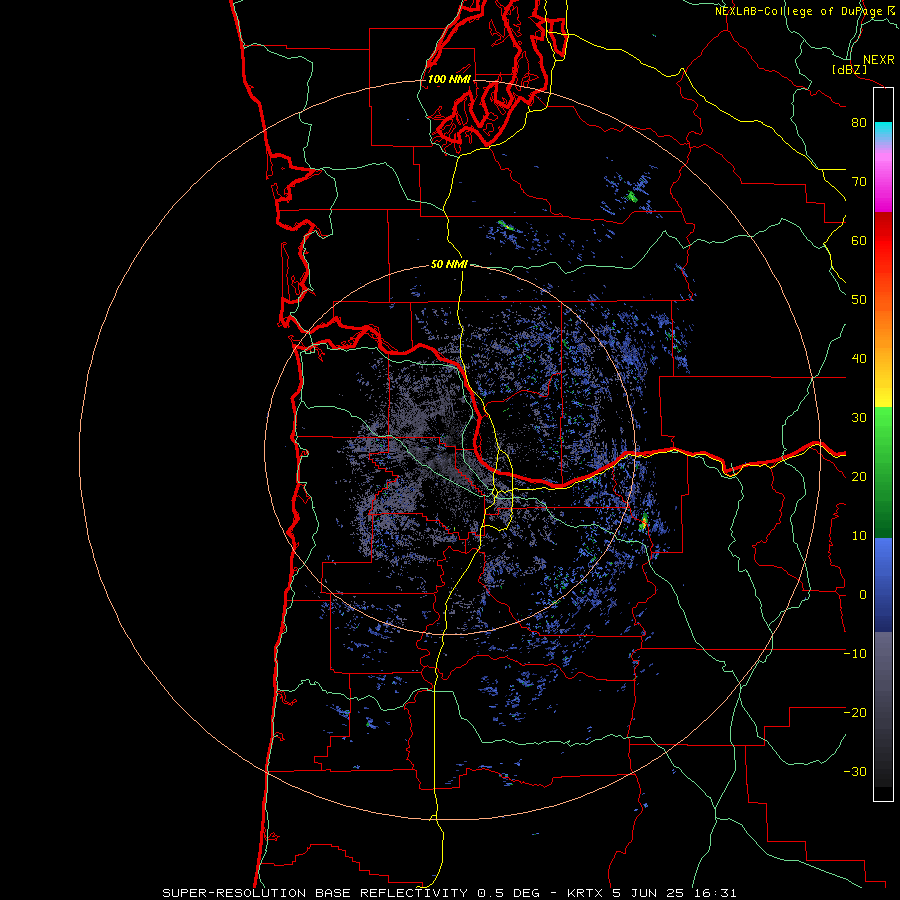Image resolution: width=900 pixels, height=900 pixels.
Task: Click the SUPER-RESOLUTION BASE REFLECTIVITY caption text
Action: pos(316,893)
